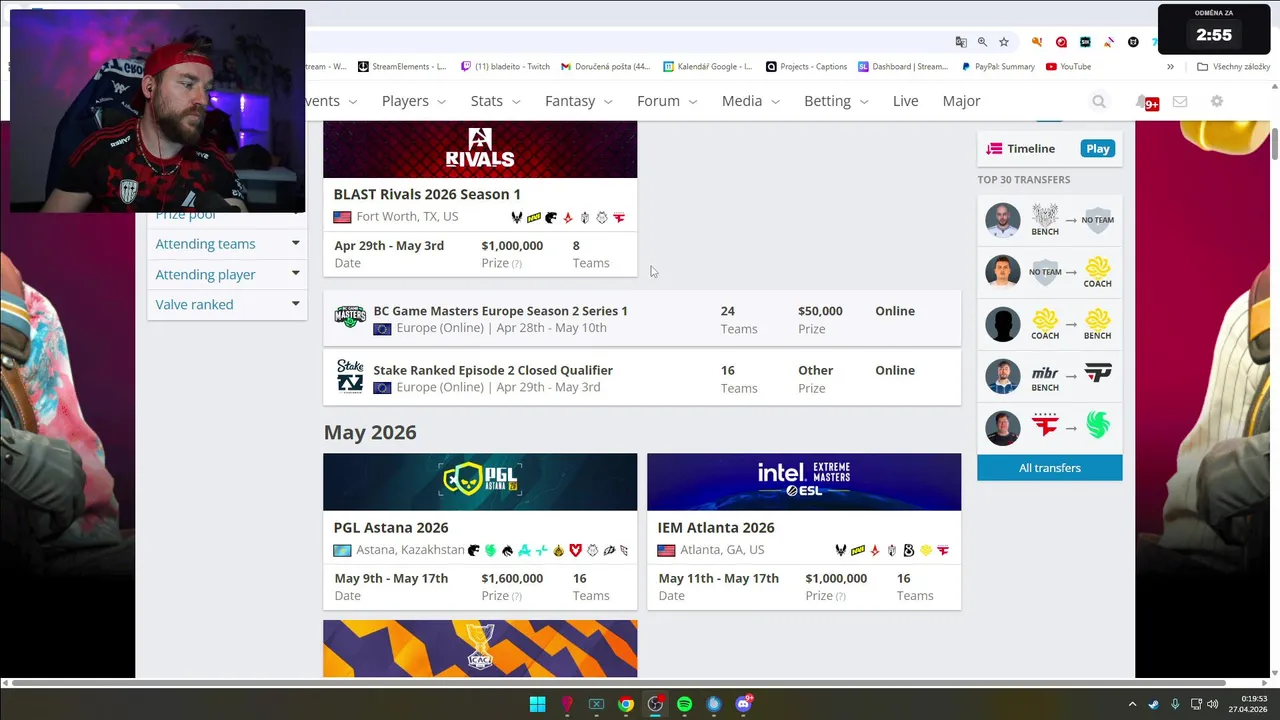The image size is (1280, 720).
Task: Open OBS Studio from the taskbar
Action: click(x=655, y=704)
